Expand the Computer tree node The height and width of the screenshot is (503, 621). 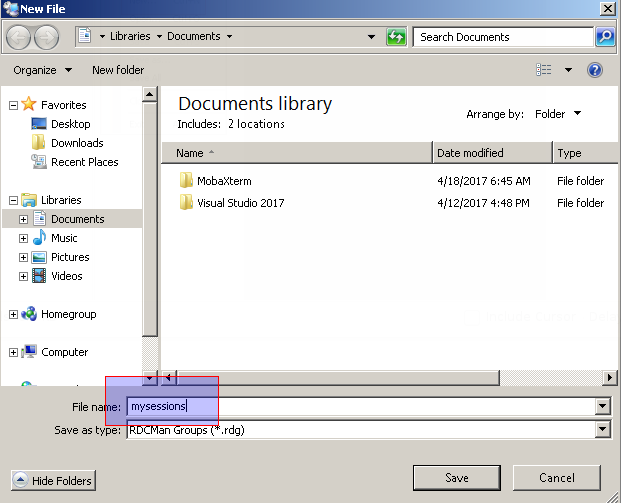[13, 352]
